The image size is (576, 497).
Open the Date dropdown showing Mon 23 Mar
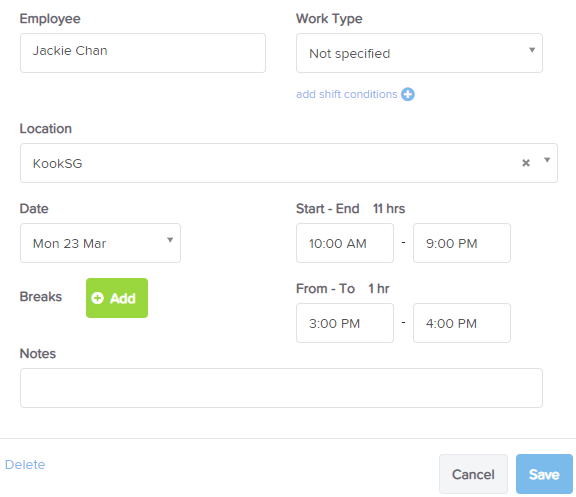pos(100,243)
